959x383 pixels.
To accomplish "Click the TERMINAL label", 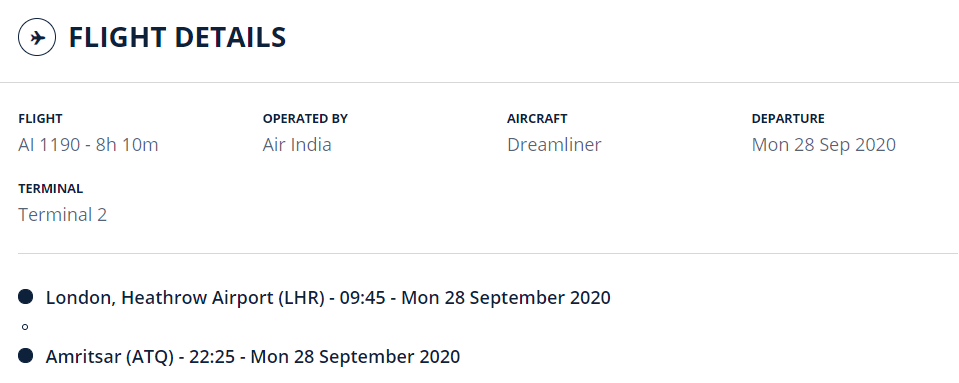I will coord(51,188).
